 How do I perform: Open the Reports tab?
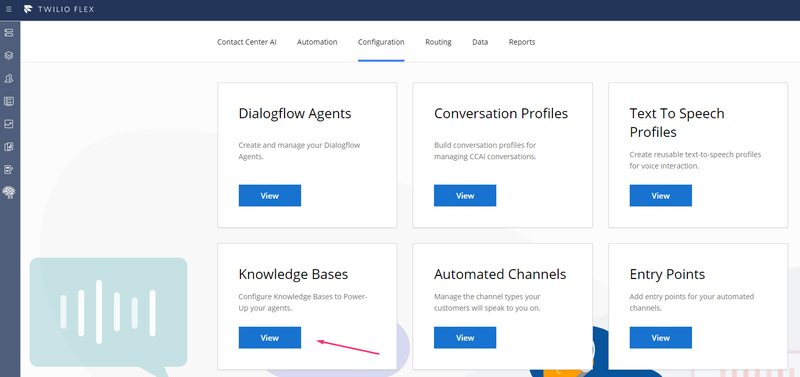click(x=522, y=42)
